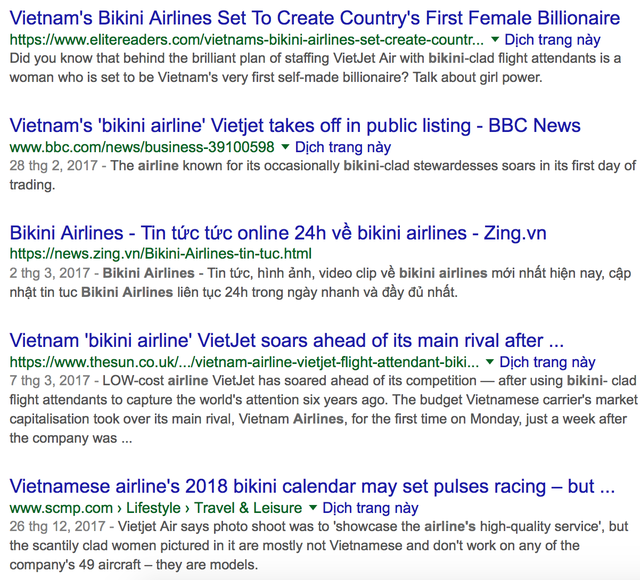Expand dropdown arrow beside elitereaders.com URL
Viewport: 640px width, 580px height.
(x=497, y=39)
